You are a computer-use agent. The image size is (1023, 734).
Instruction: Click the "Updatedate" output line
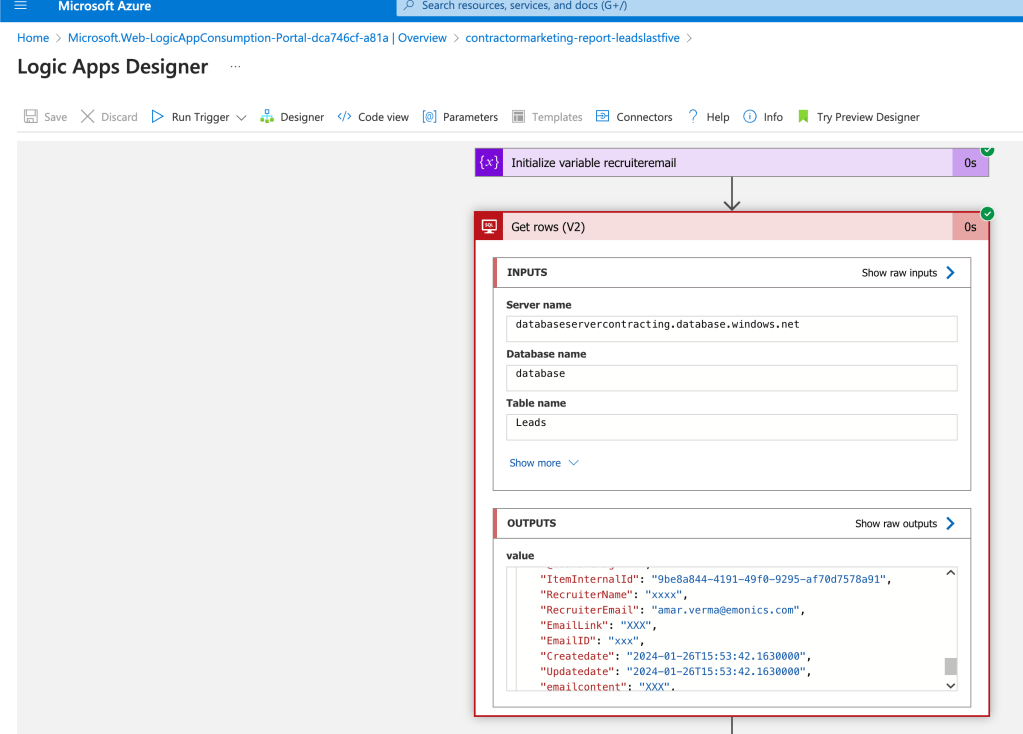pyautogui.click(x=676, y=671)
